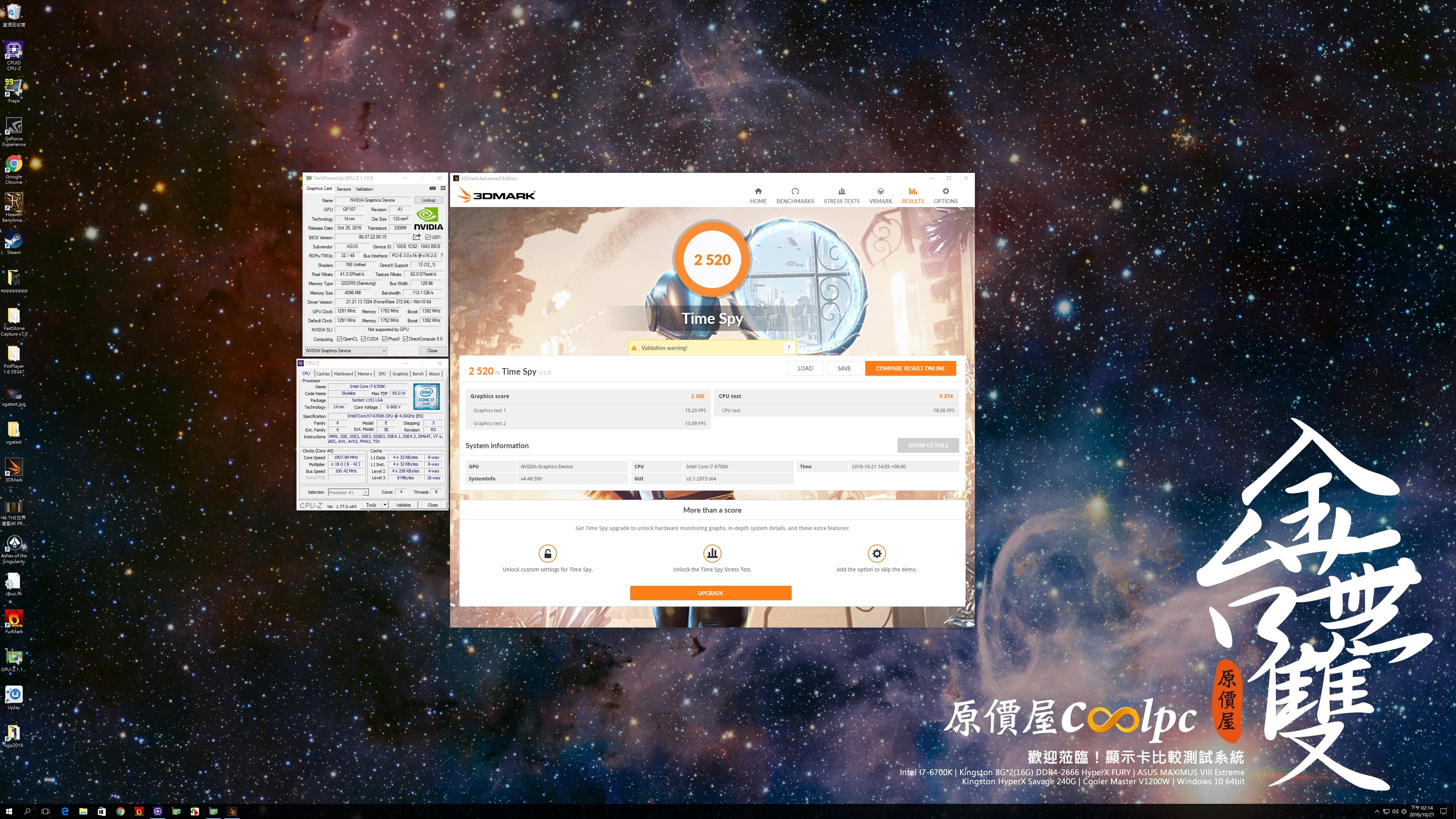Switch to Validation tab in GPU-Z
The image size is (1456, 819).
(364, 189)
